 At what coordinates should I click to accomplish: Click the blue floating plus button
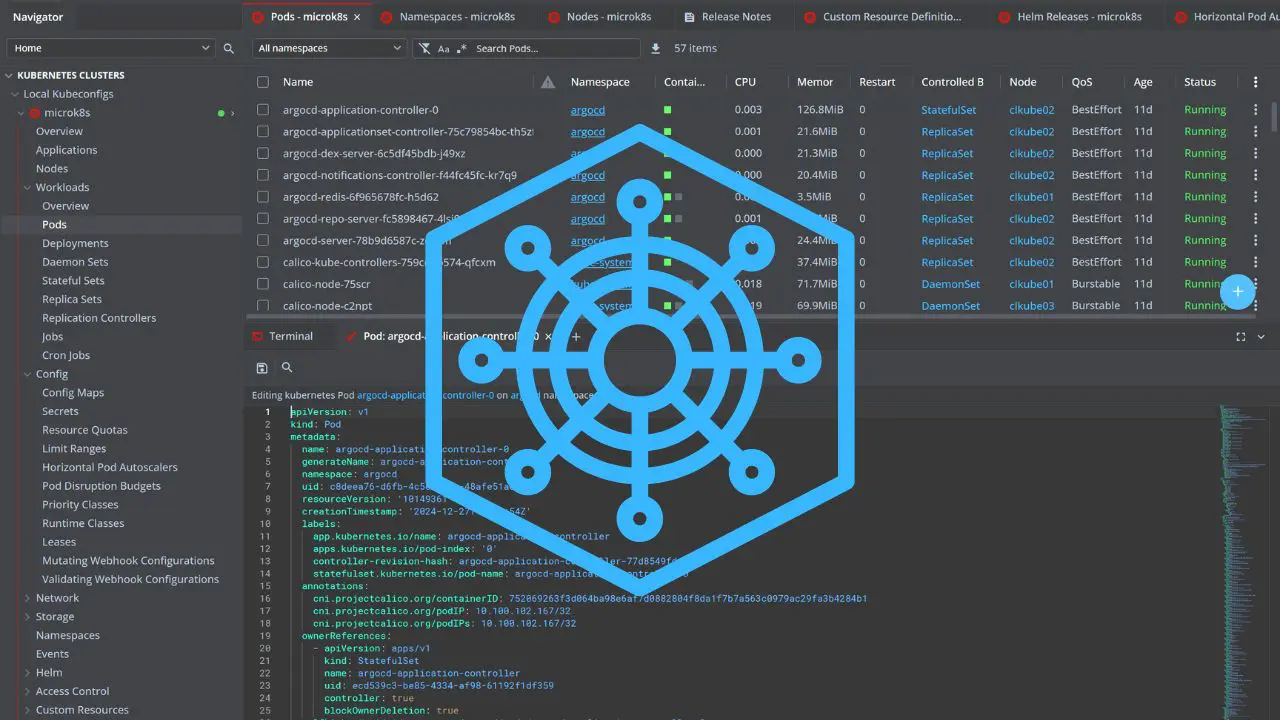tap(1238, 292)
